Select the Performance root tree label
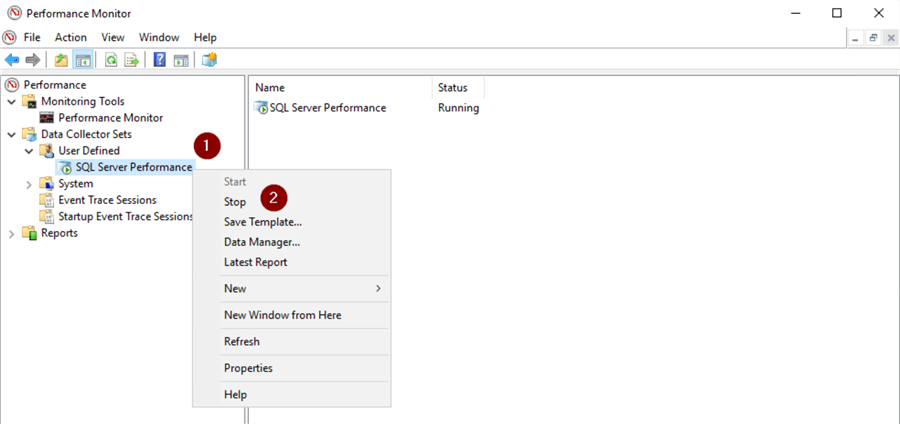The width and height of the screenshot is (900, 424). tap(55, 85)
